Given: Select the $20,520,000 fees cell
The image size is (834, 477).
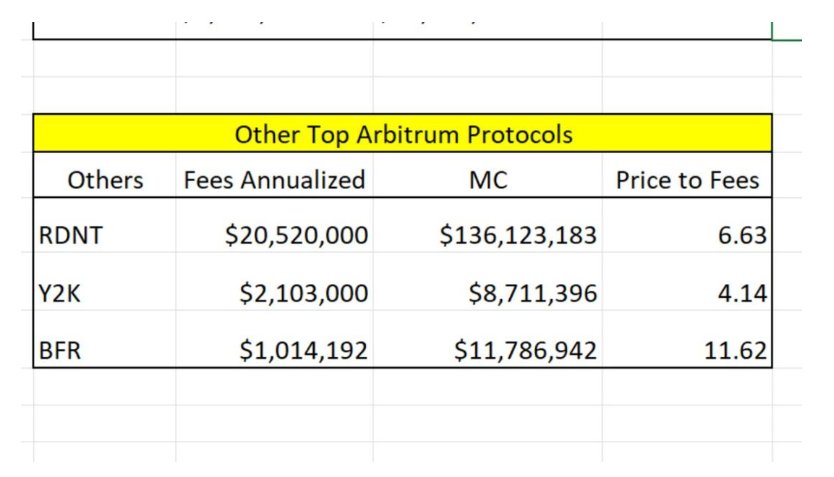Looking at the screenshot, I should click(274, 225).
